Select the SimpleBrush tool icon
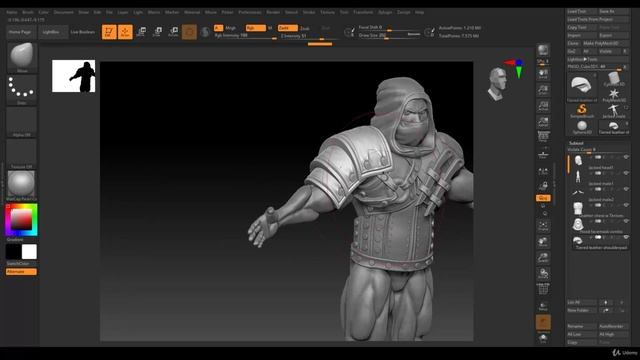Viewport: 640px width, 360px height. point(582,111)
